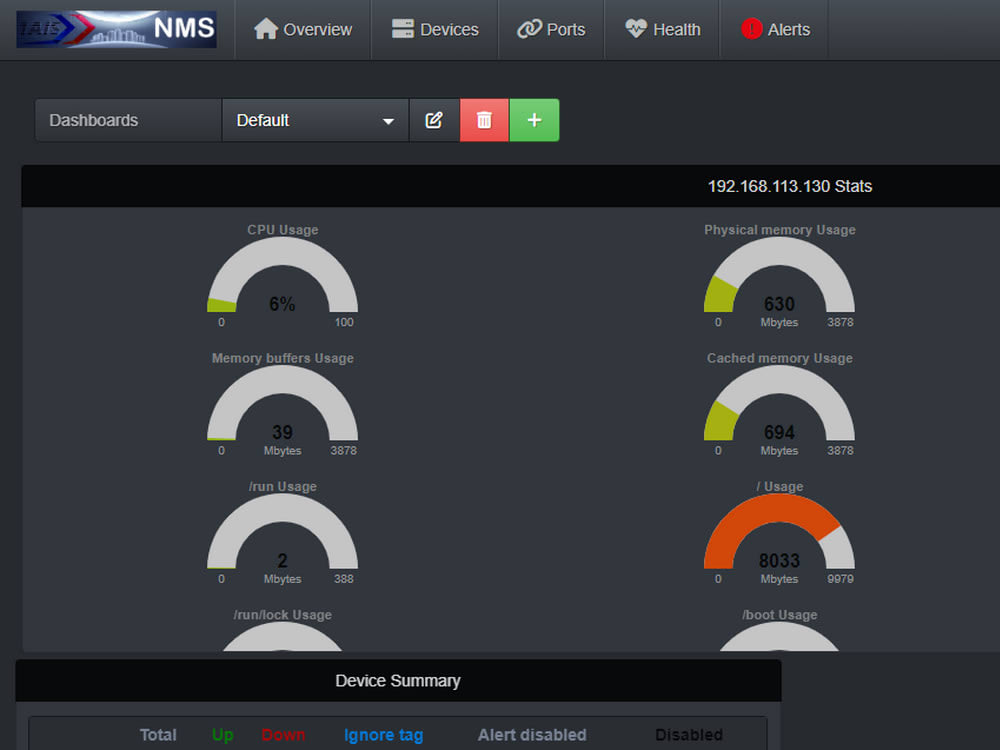Add a new dashboard with the green plus
Viewport: 1000px width, 750px height.
pyautogui.click(x=534, y=119)
